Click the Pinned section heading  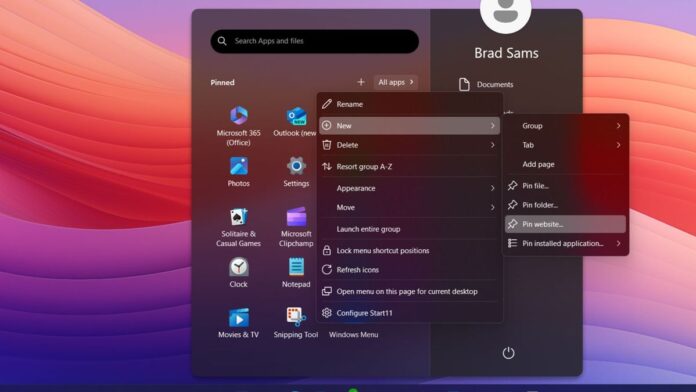pyautogui.click(x=222, y=83)
